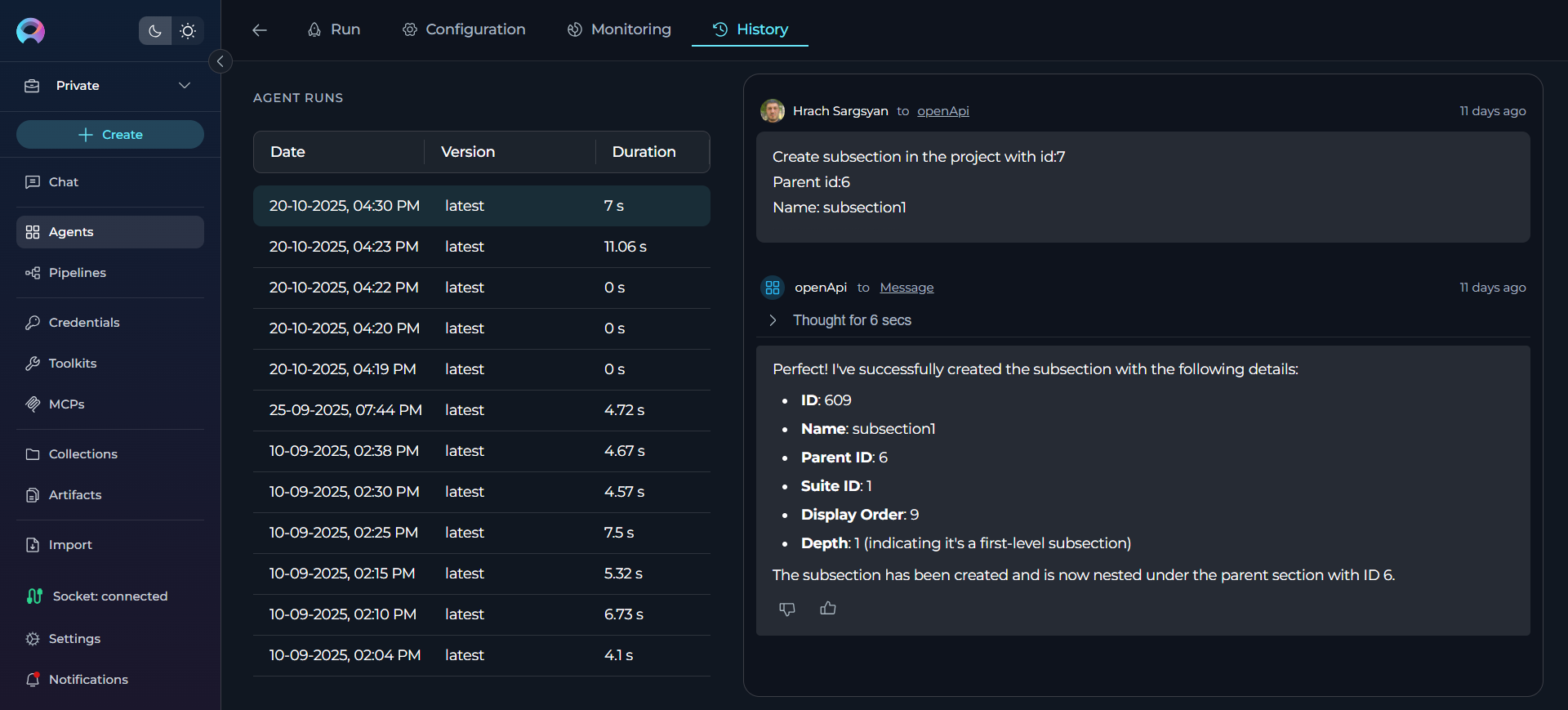This screenshot has height=710, width=1568.
Task: Open Notifications from the sidebar
Action: click(x=88, y=679)
